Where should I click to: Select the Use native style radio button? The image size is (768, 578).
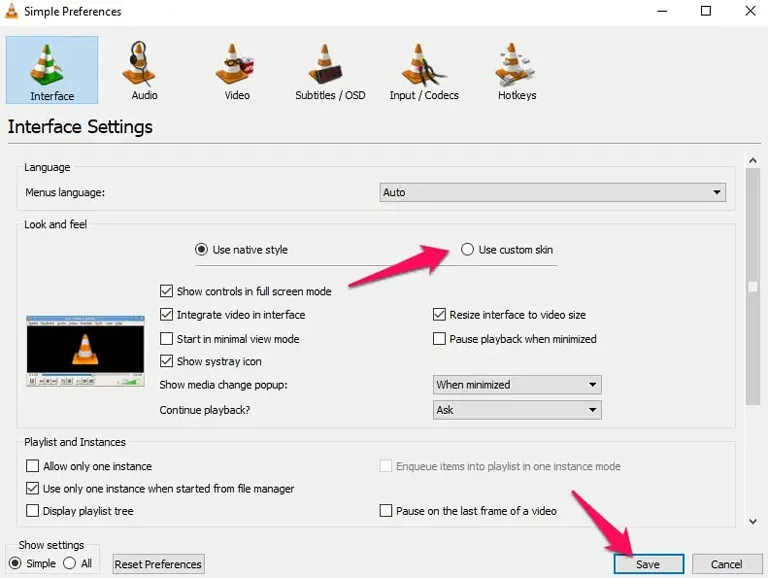pyautogui.click(x=201, y=250)
